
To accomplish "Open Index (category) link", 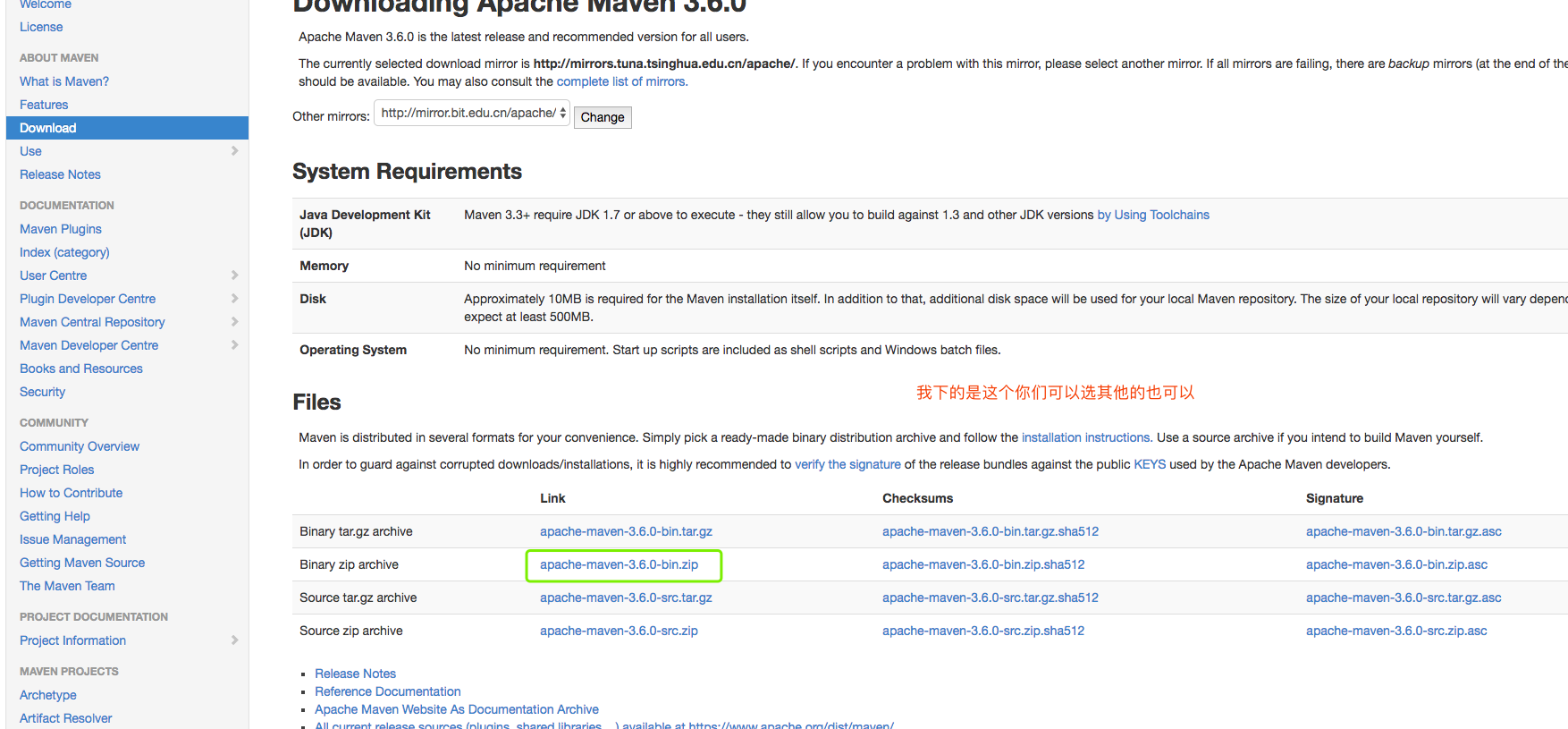I will pyautogui.click(x=64, y=252).
